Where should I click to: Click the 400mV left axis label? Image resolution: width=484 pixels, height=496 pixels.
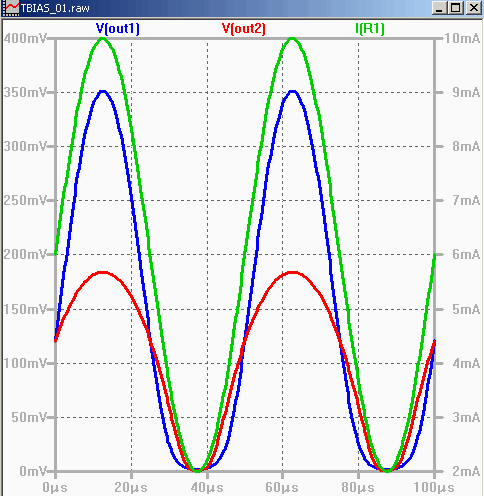coord(25,38)
